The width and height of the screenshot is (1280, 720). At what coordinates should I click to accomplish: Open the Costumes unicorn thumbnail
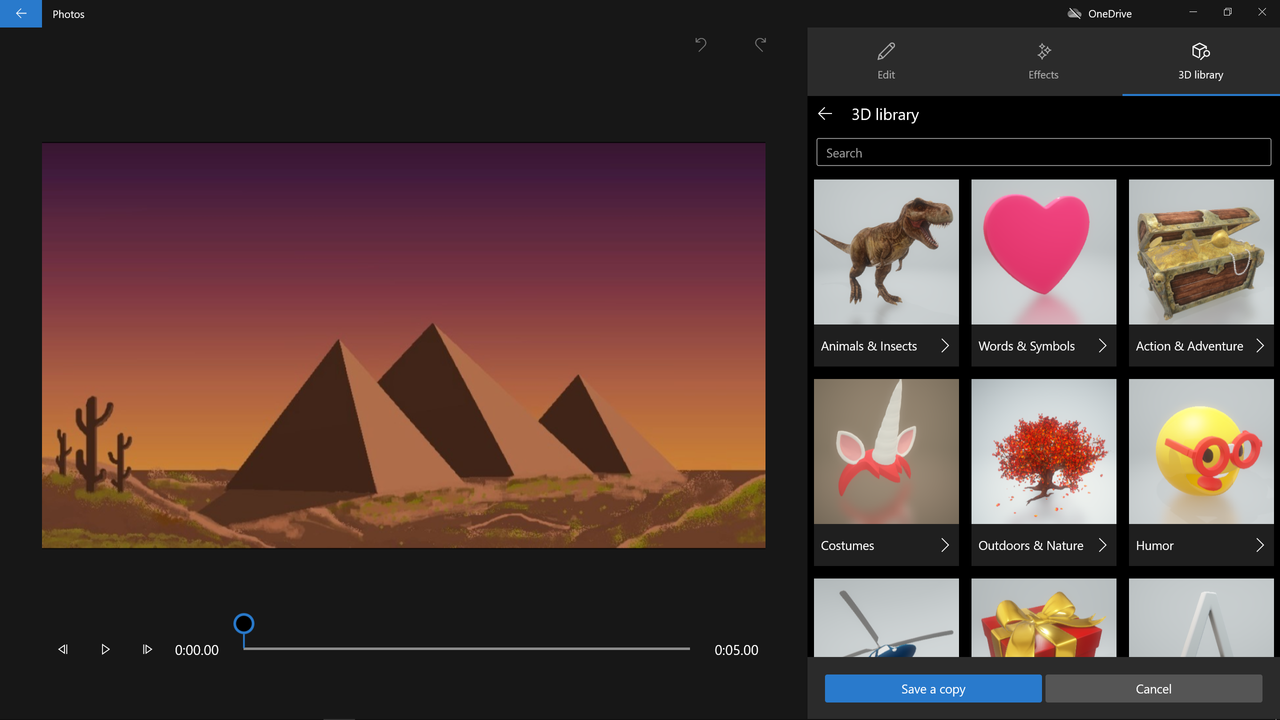(x=886, y=452)
